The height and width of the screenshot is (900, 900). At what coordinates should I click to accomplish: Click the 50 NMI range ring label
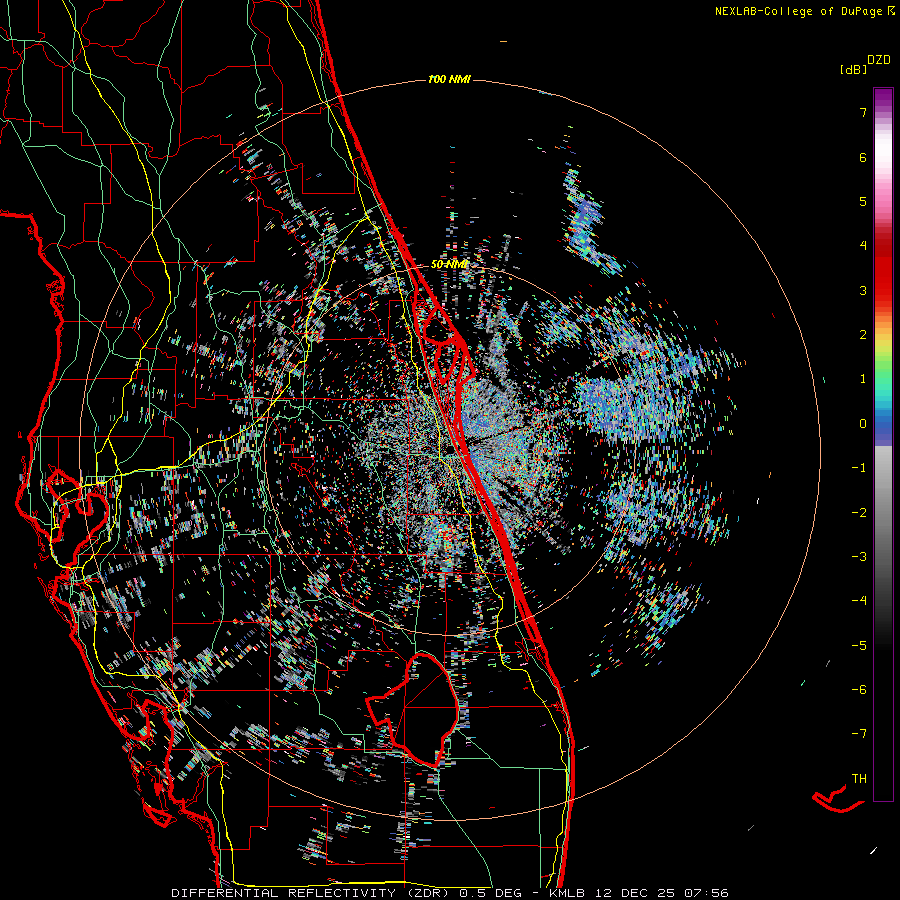point(449,265)
